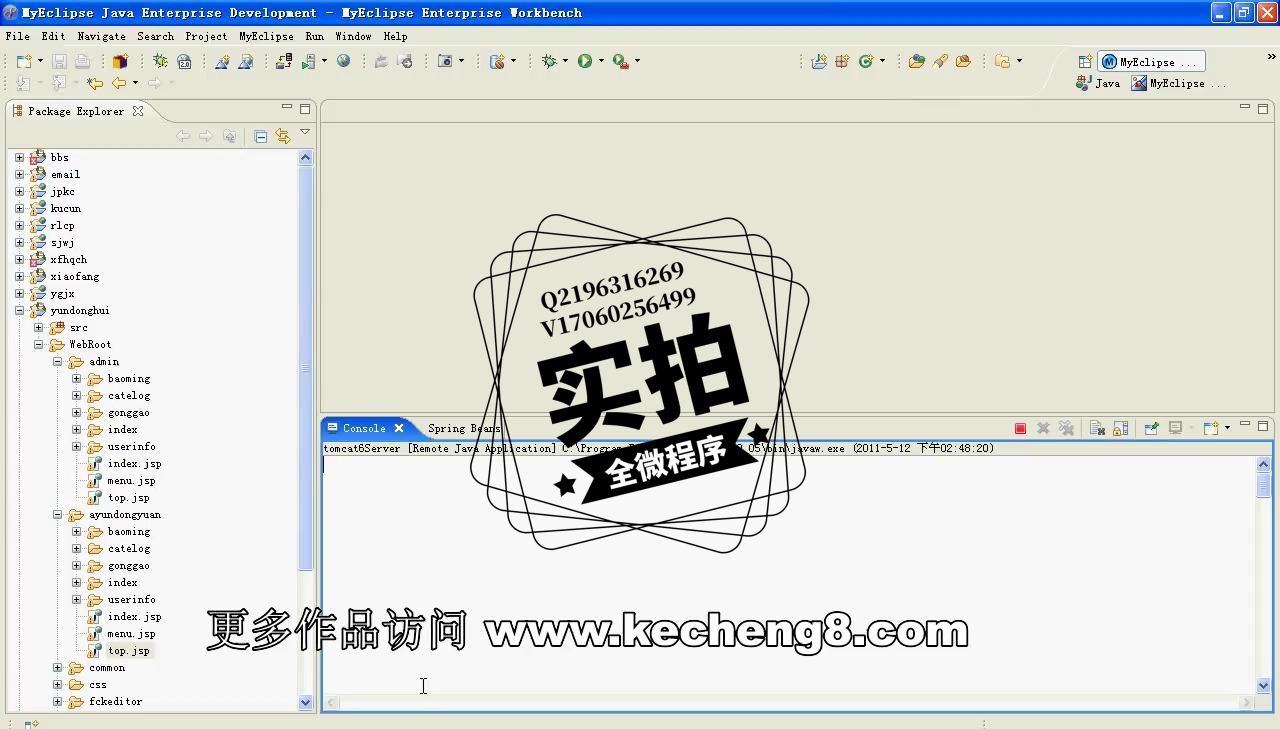Image resolution: width=1280 pixels, height=729 pixels.
Task: Select the css folder
Action: tap(97, 684)
